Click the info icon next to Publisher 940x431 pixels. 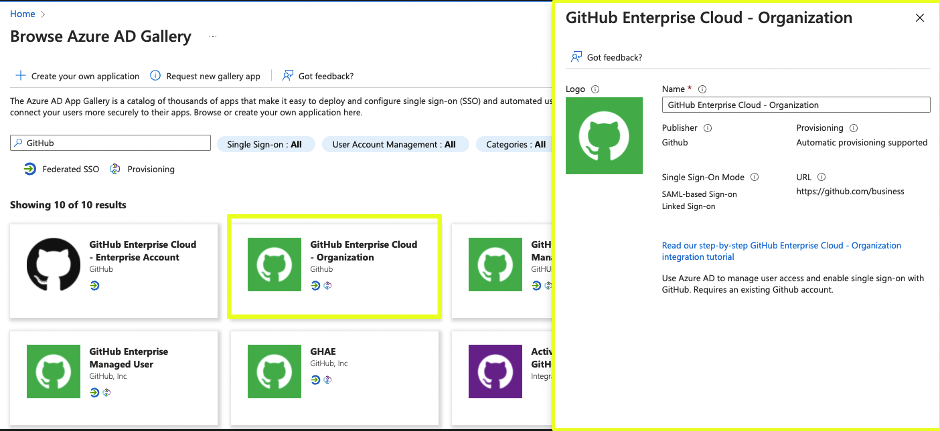[708, 128]
